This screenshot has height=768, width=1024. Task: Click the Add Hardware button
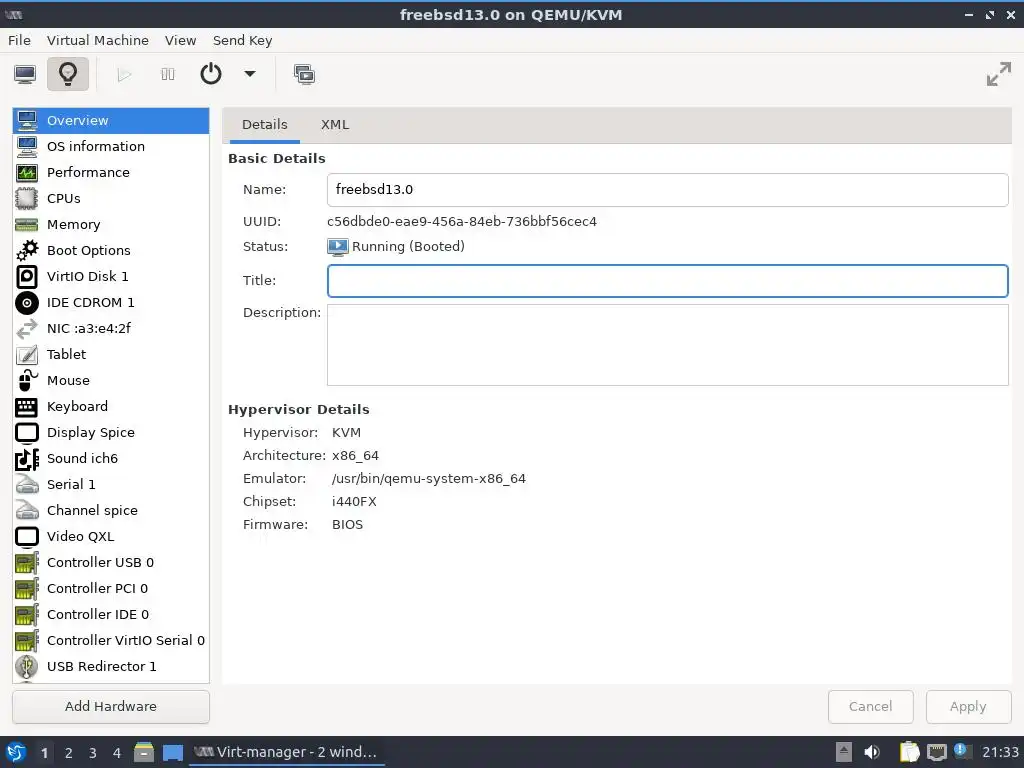pyautogui.click(x=111, y=707)
